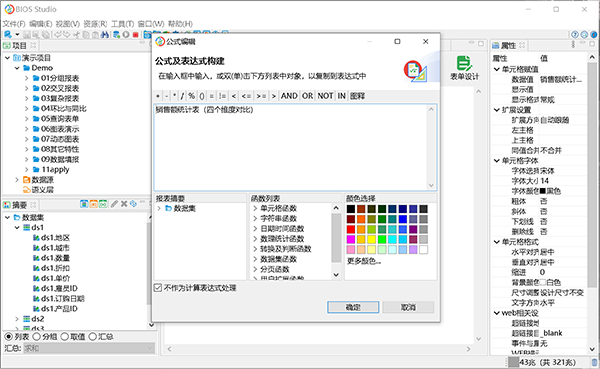Switch to the 属性 tab

pyautogui.click(x=509, y=46)
